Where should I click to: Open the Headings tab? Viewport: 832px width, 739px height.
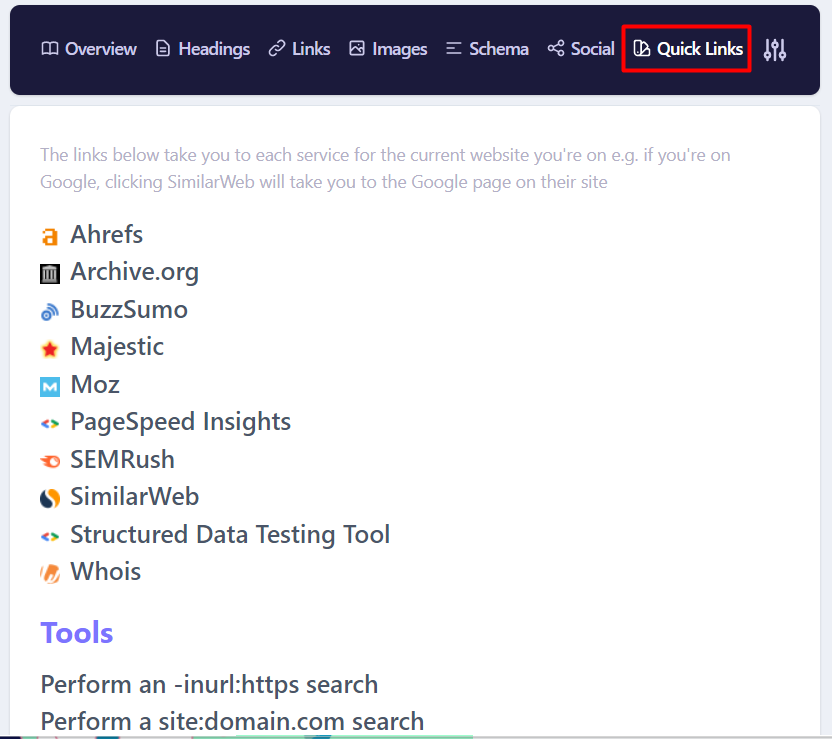click(x=203, y=49)
